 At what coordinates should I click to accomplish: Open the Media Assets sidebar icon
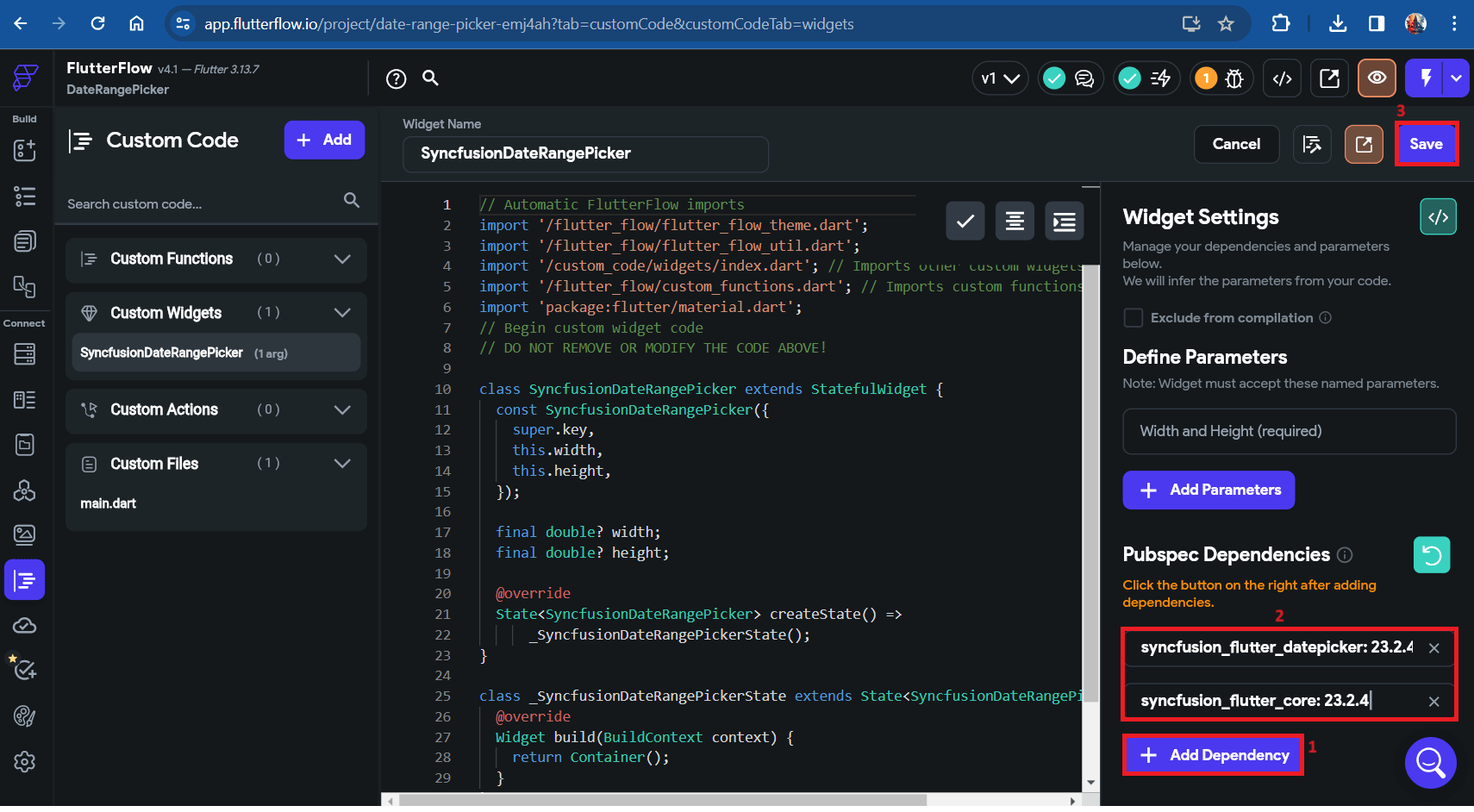click(x=25, y=535)
